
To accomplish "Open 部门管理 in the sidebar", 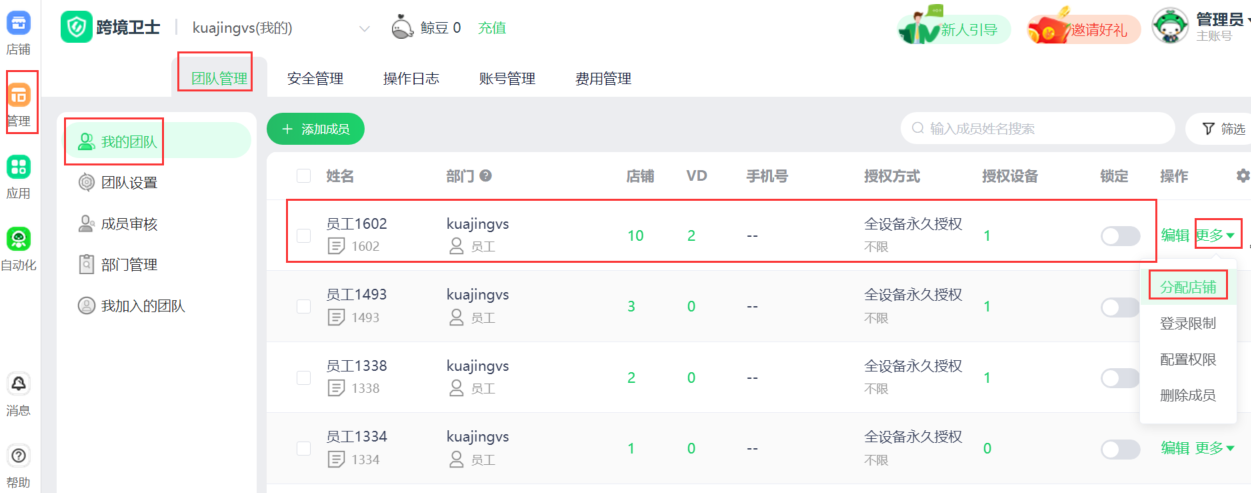I will click(x=129, y=265).
